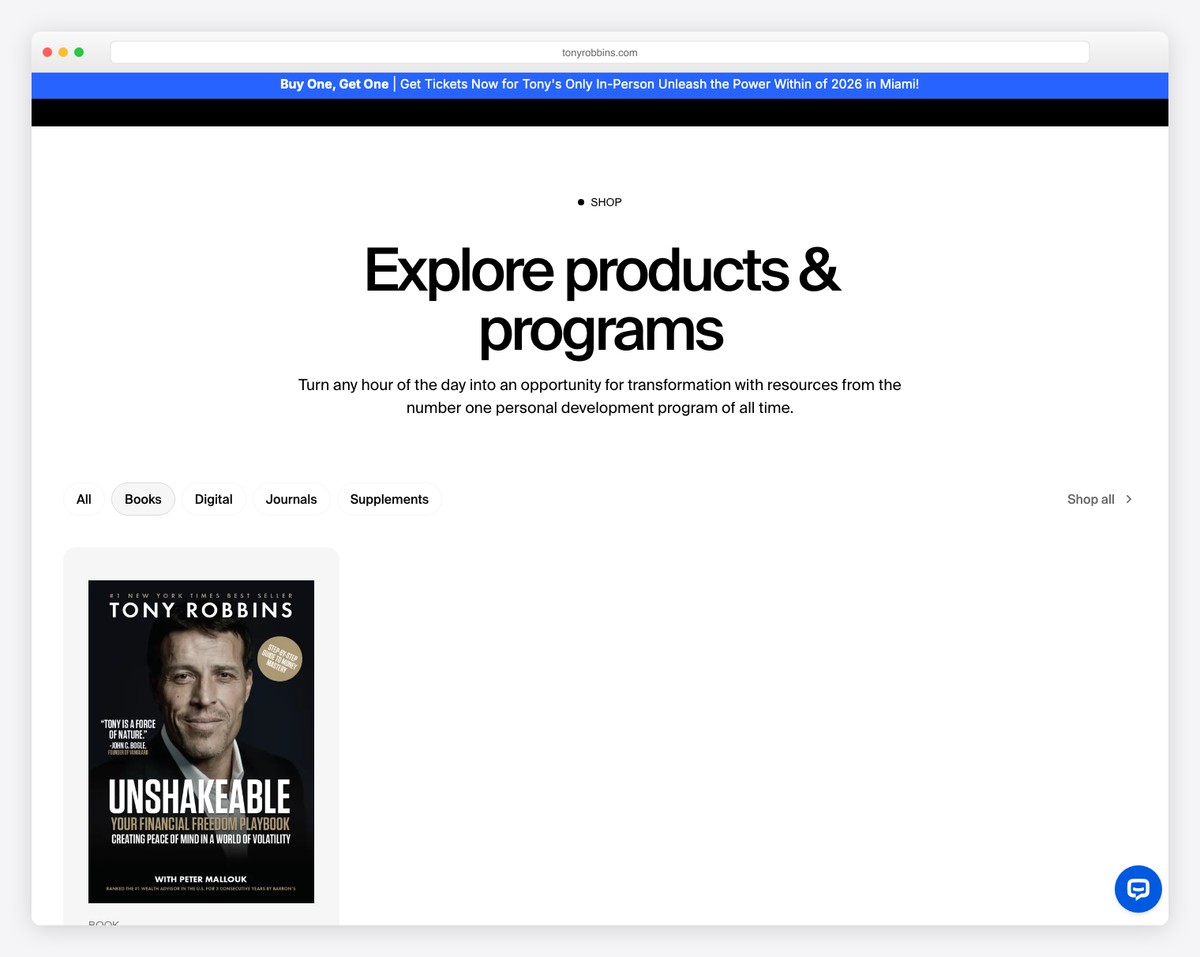
Task: Open the Shop all link
Action: pos(1090,499)
